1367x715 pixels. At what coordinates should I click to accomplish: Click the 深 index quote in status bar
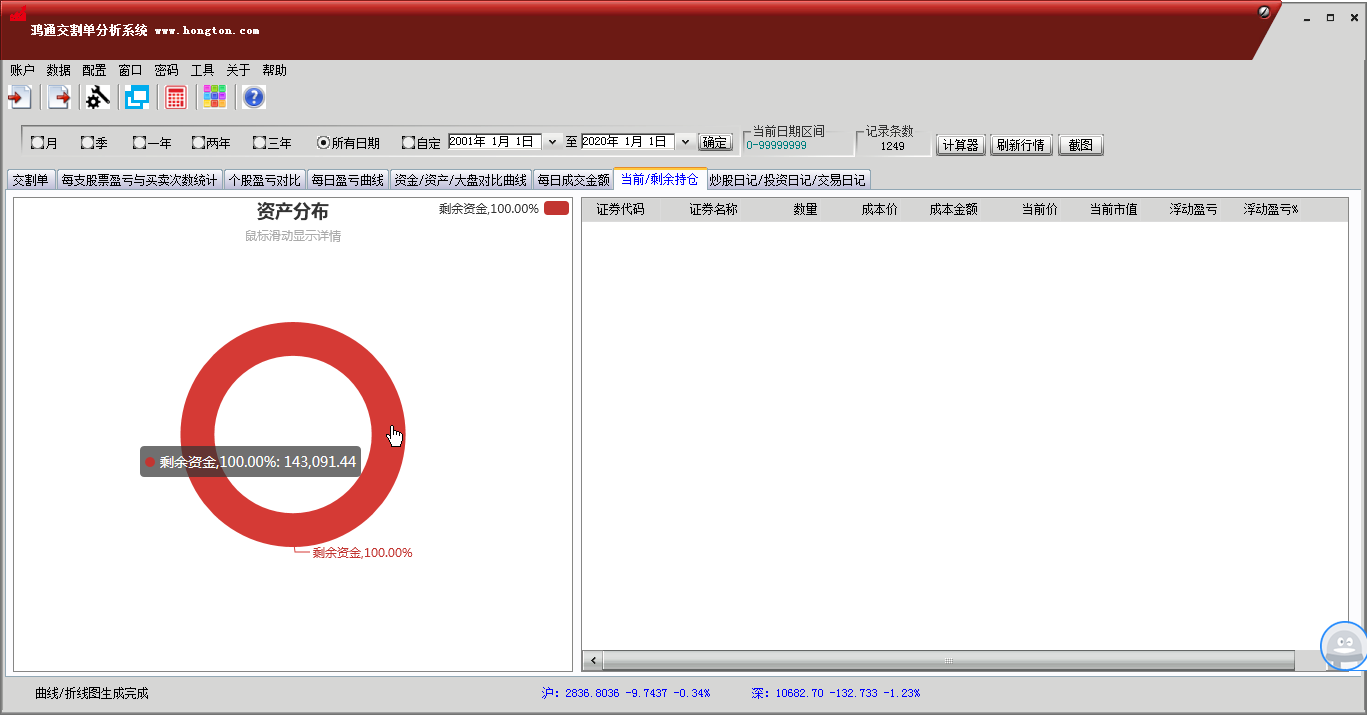[x=835, y=693]
